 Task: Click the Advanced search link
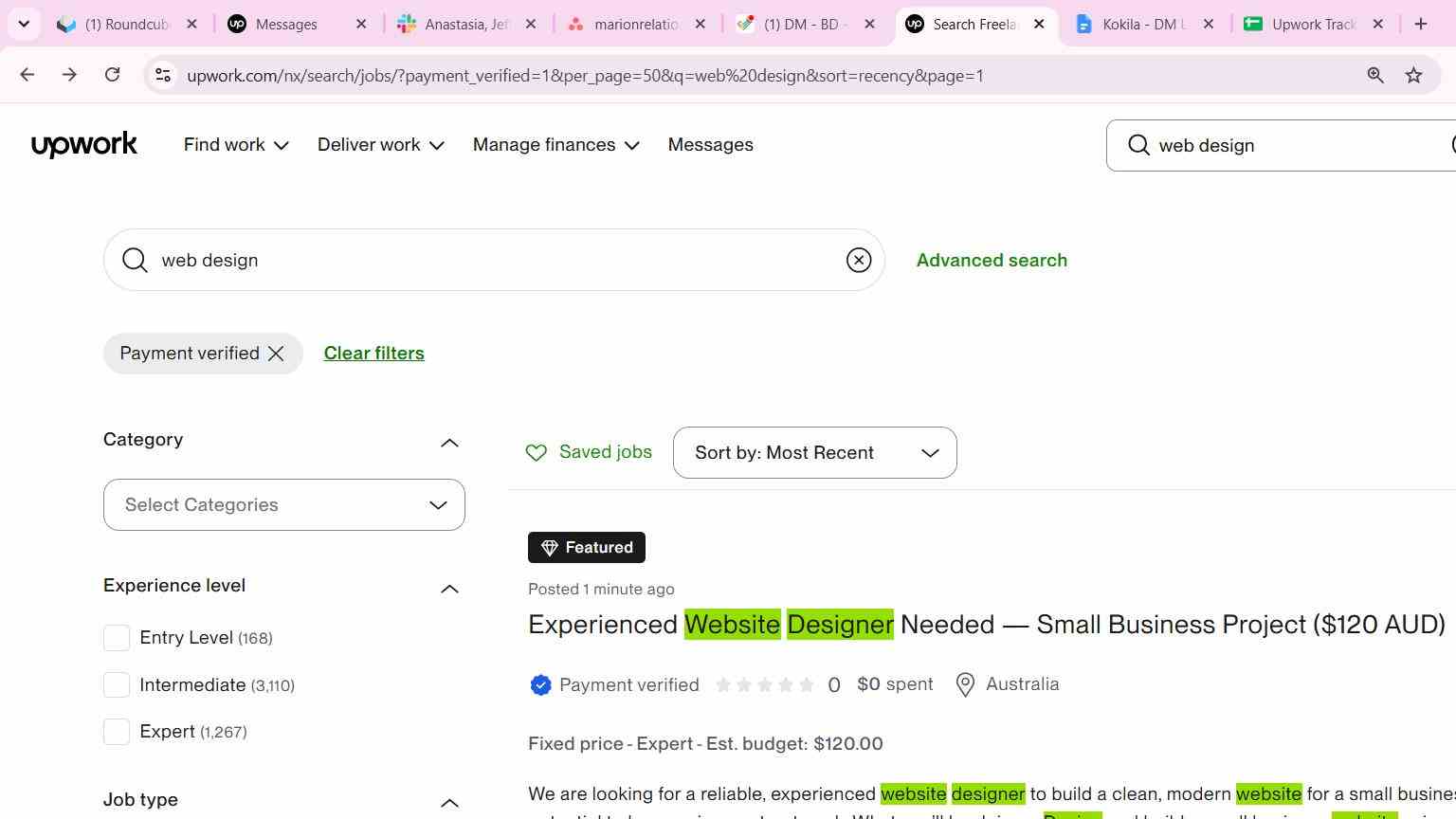click(x=992, y=260)
